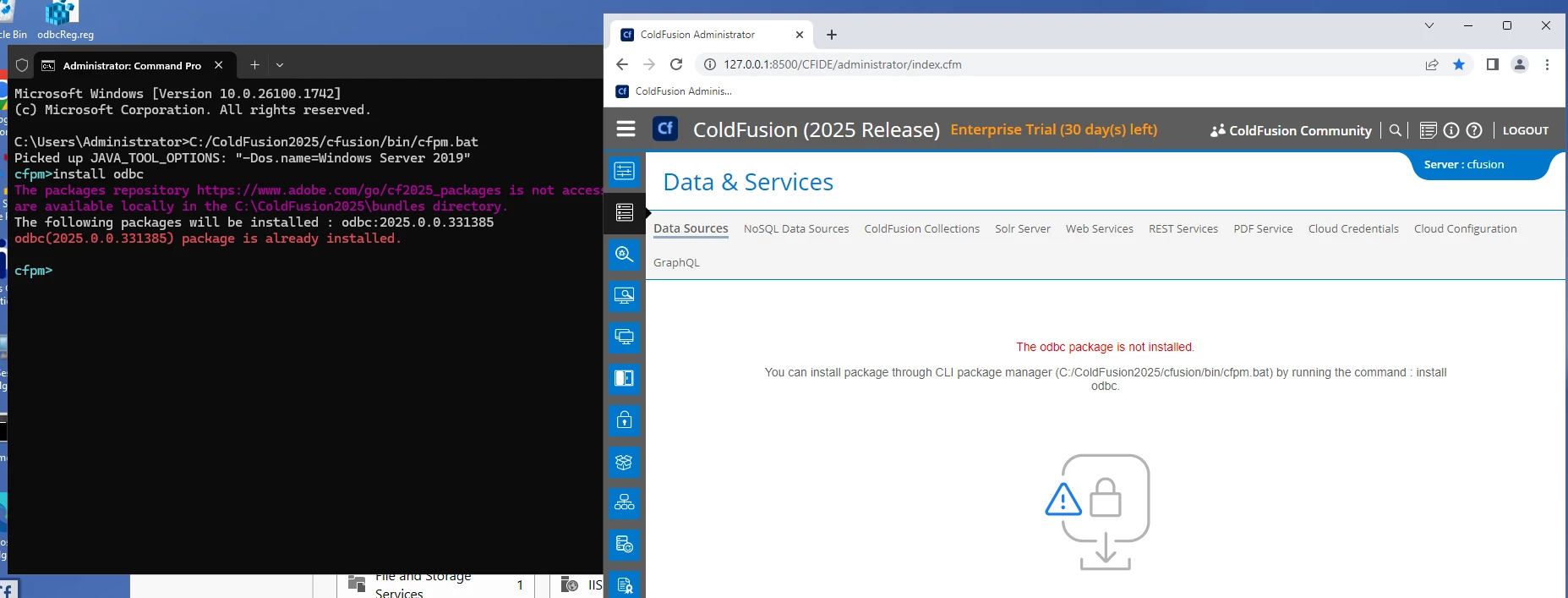The width and height of the screenshot is (1568, 598).
Task: Open the Package Manager sidebar icon with boxes
Action: click(624, 462)
